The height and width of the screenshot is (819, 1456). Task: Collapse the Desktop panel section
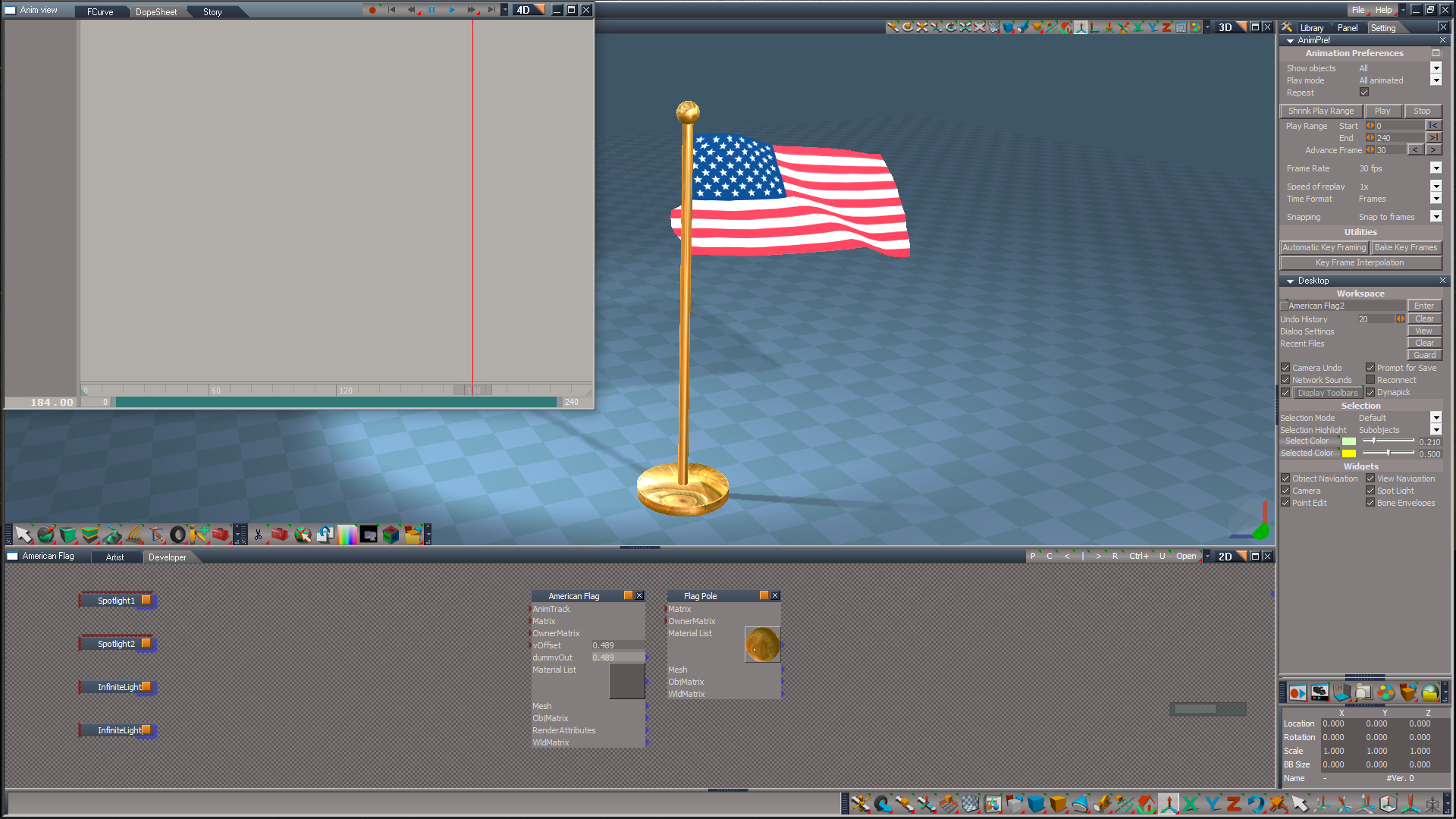click(1290, 281)
